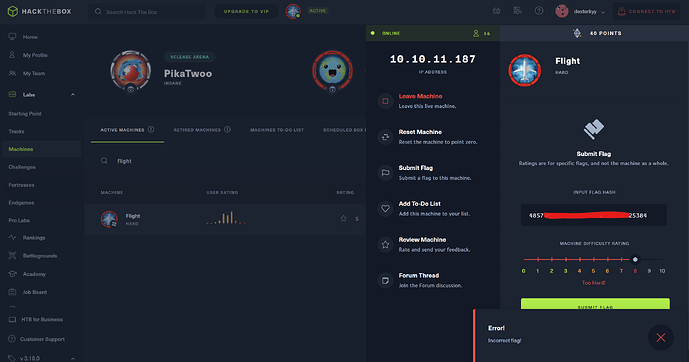Click the Retired Machines info icon
The image size is (689, 362).
(227, 130)
